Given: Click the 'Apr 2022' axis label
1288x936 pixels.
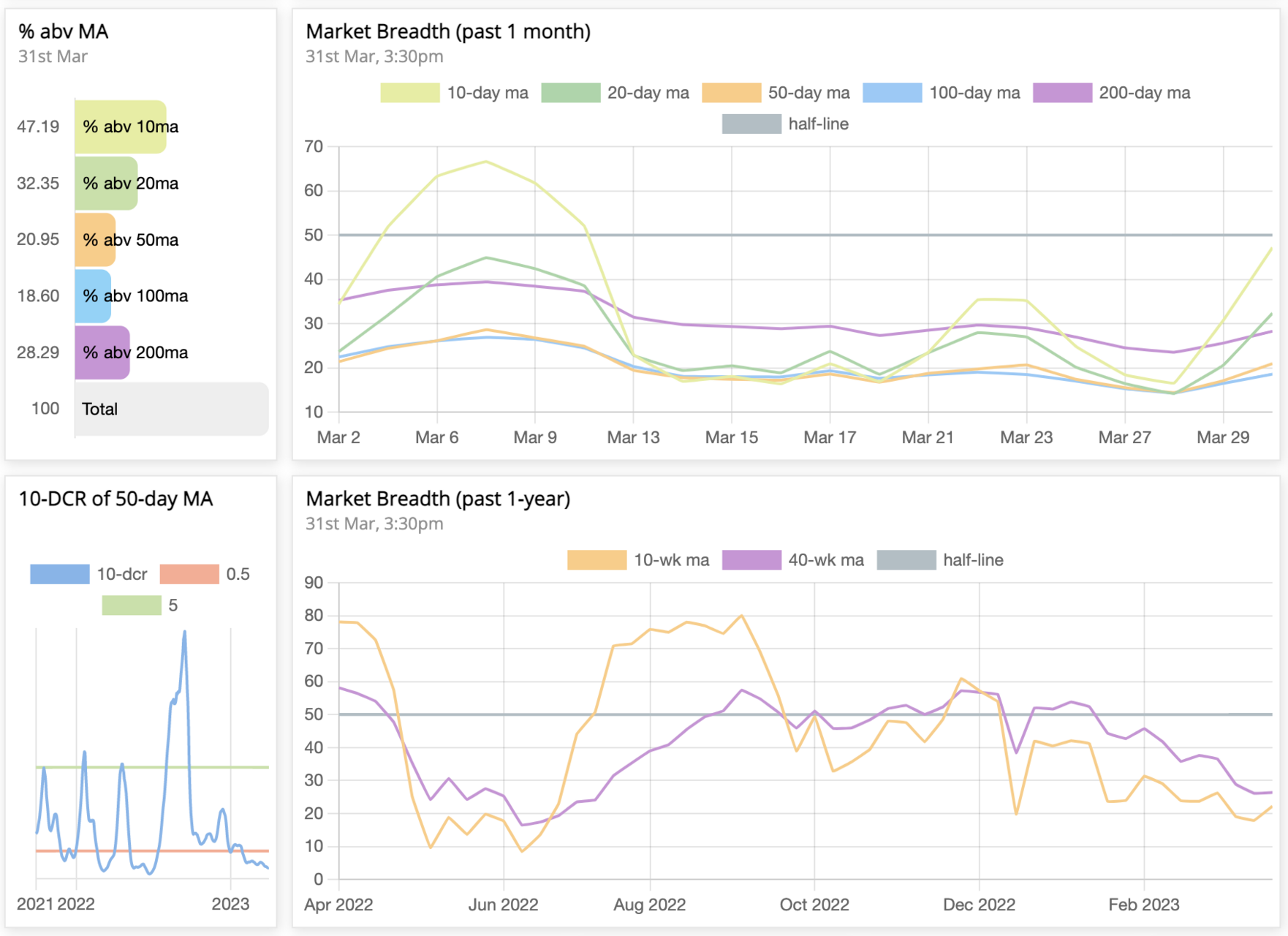Looking at the screenshot, I should click(338, 905).
